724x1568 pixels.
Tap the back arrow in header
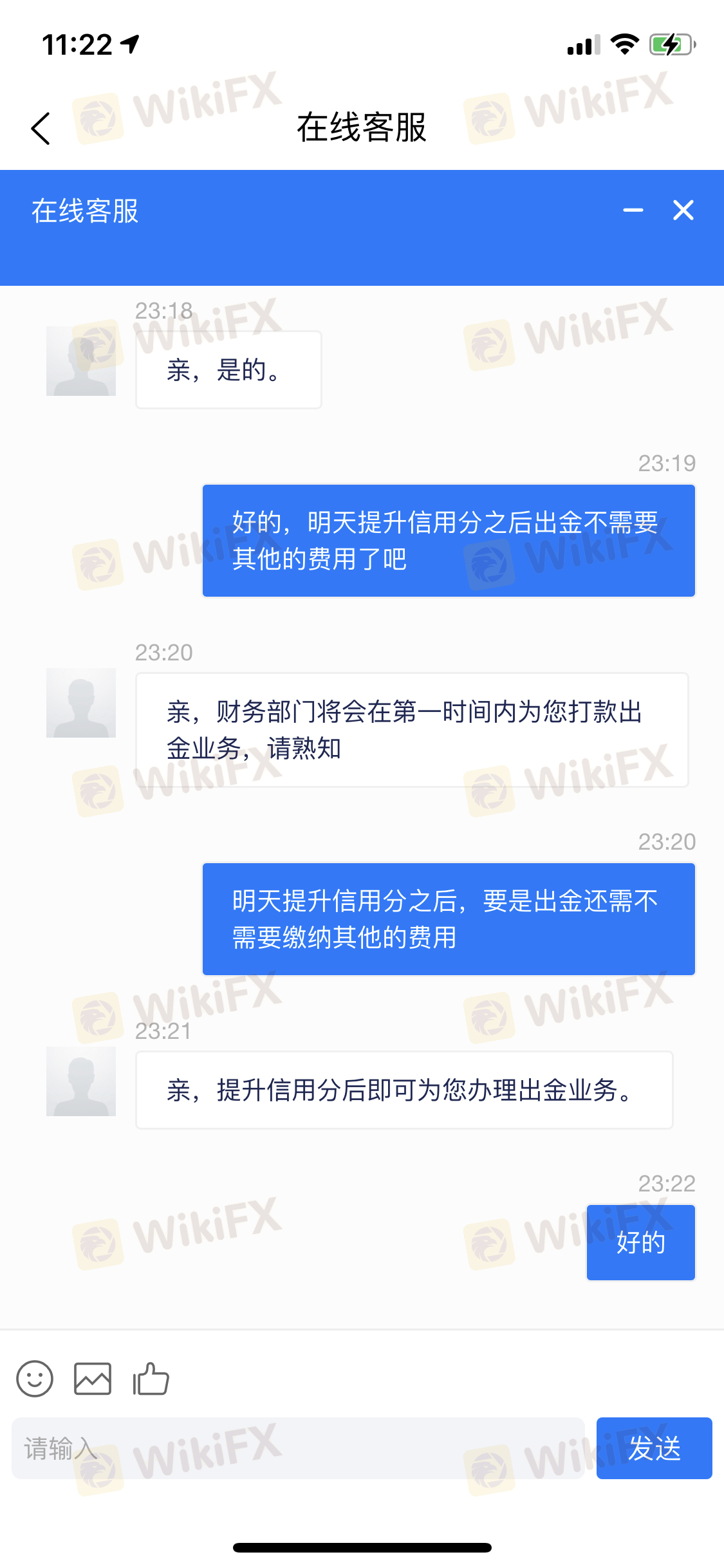41,128
